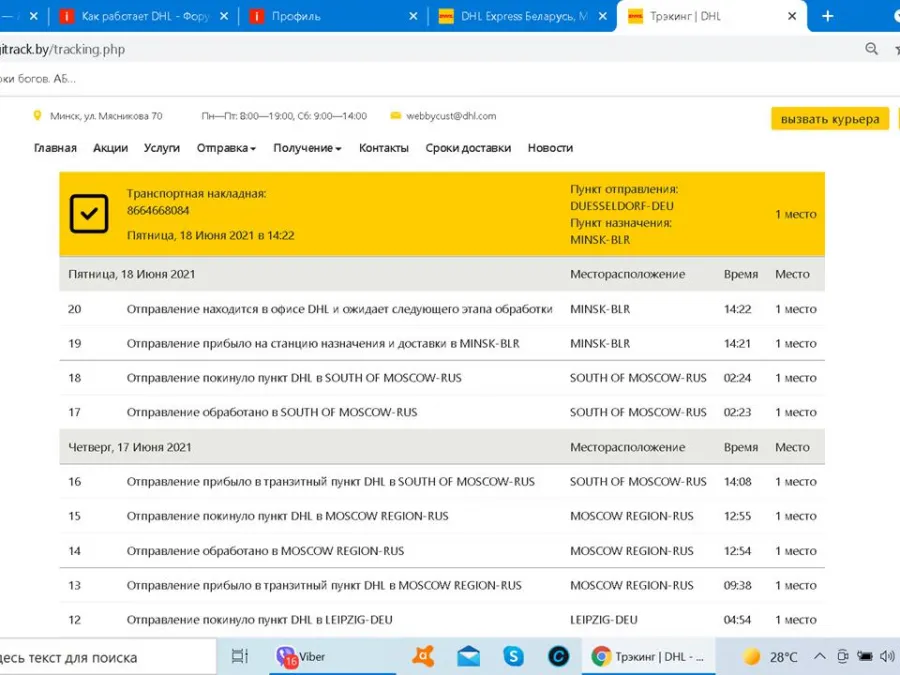Click row 18 departed SOUTH OF MOSCOW text

point(294,378)
